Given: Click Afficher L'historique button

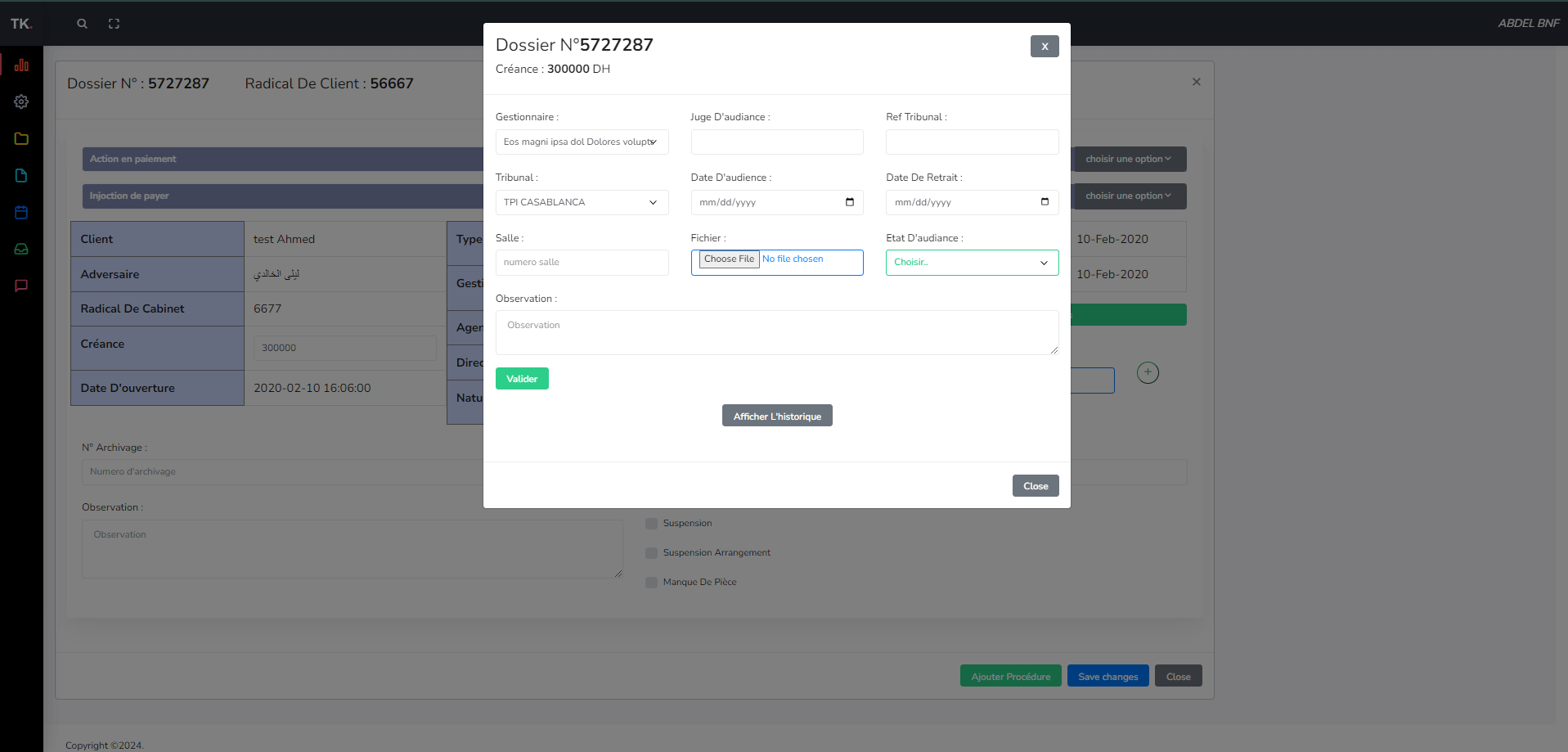Looking at the screenshot, I should pyautogui.click(x=777, y=416).
